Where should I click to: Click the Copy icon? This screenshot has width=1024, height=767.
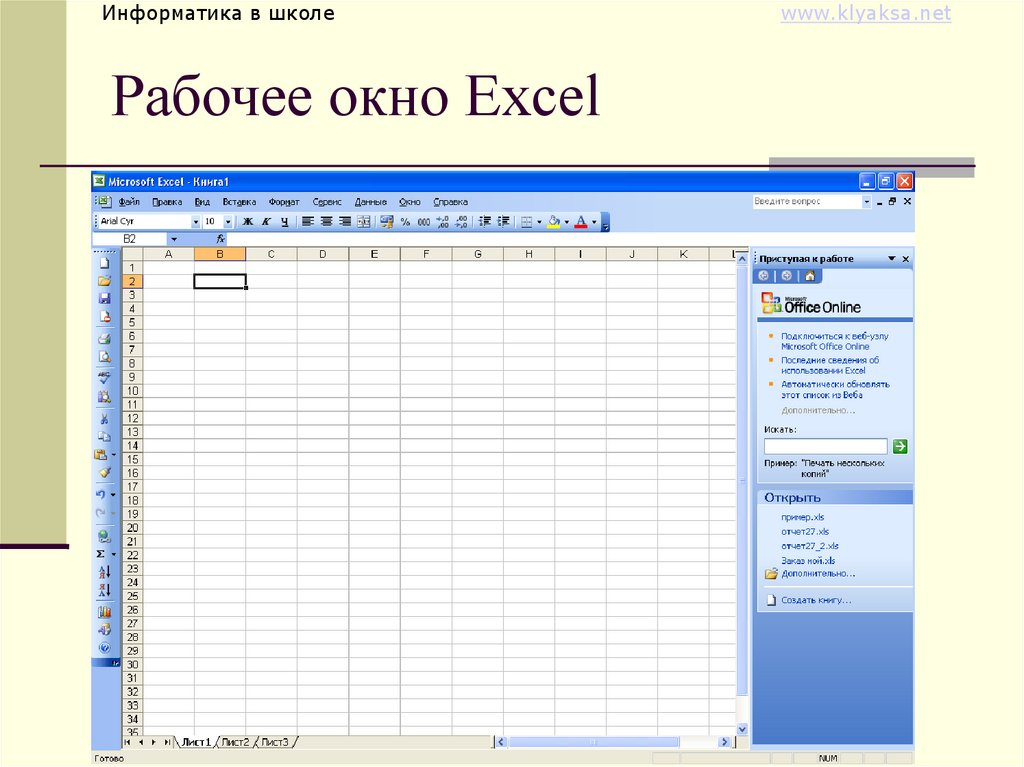coord(104,436)
